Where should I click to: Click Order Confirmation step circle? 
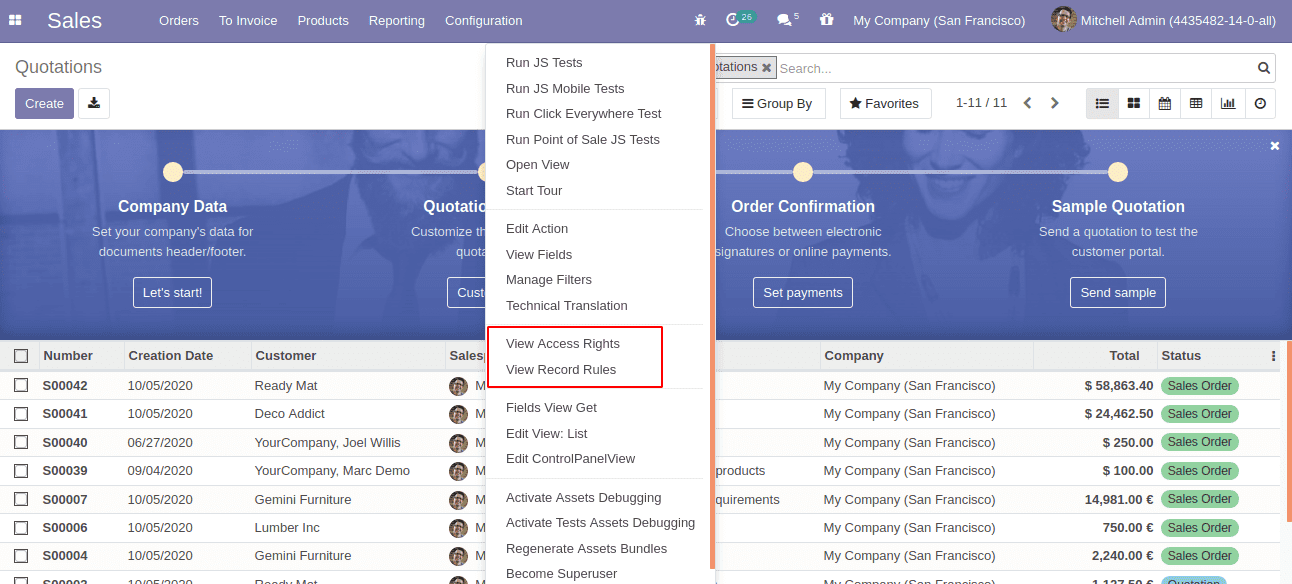(x=803, y=172)
